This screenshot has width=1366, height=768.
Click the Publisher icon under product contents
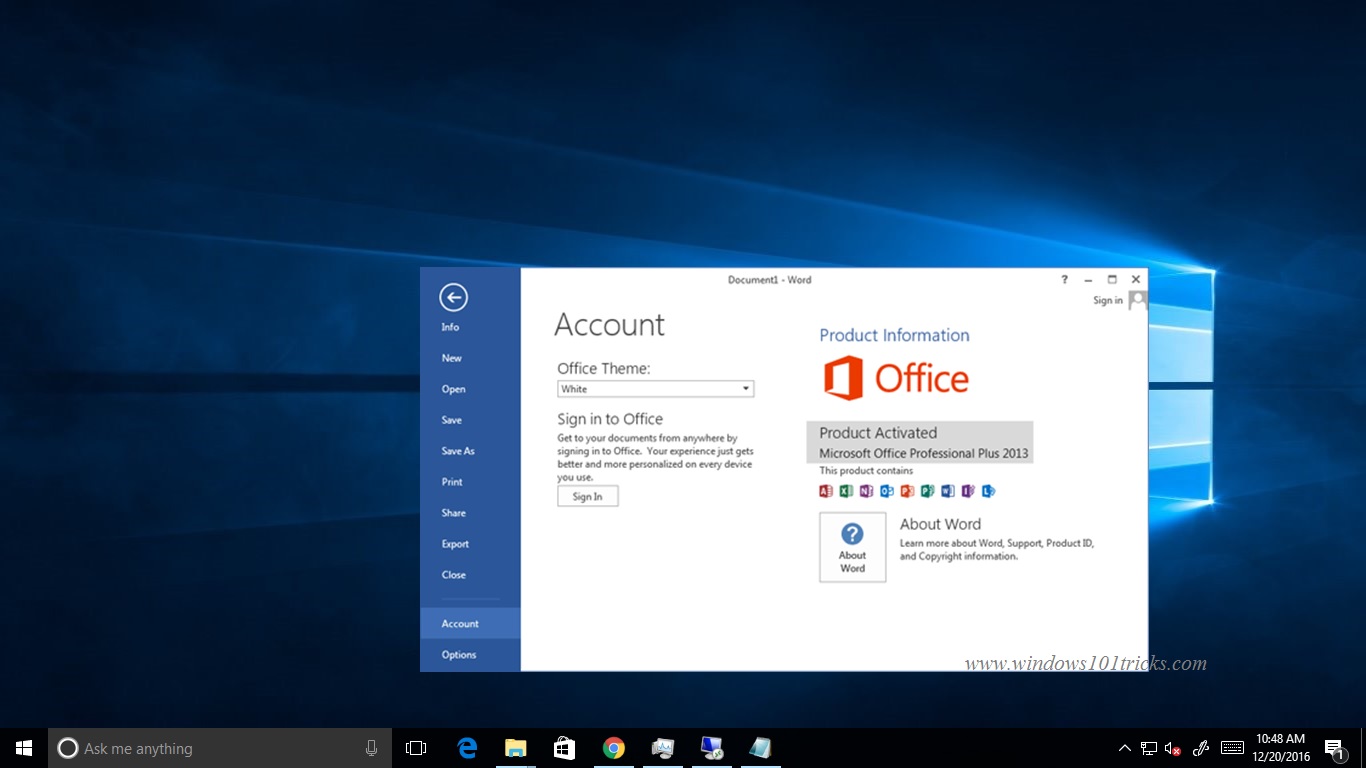[927, 491]
